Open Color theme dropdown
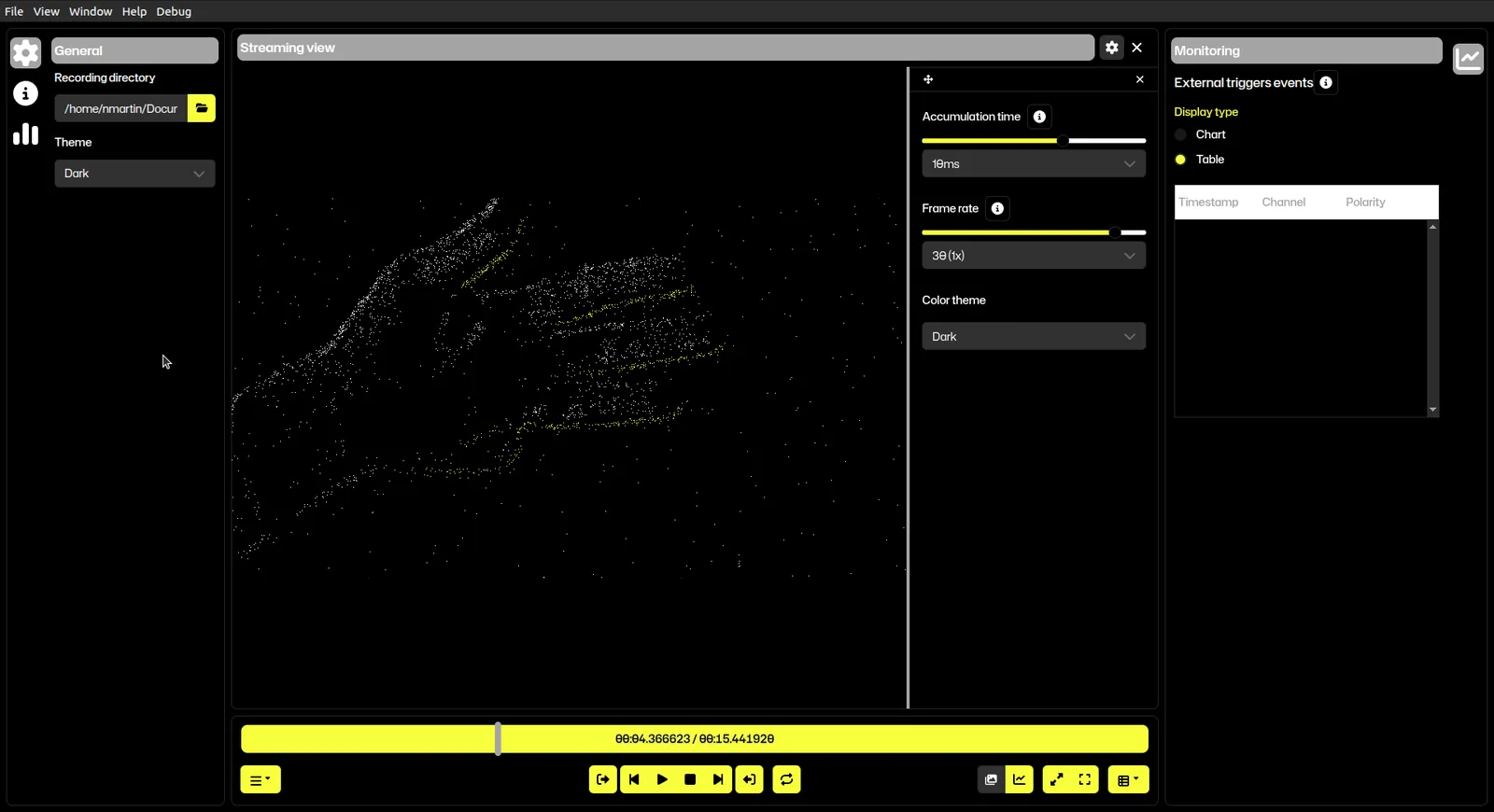Viewport: 1494px width, 812px height. [1034, 336]
